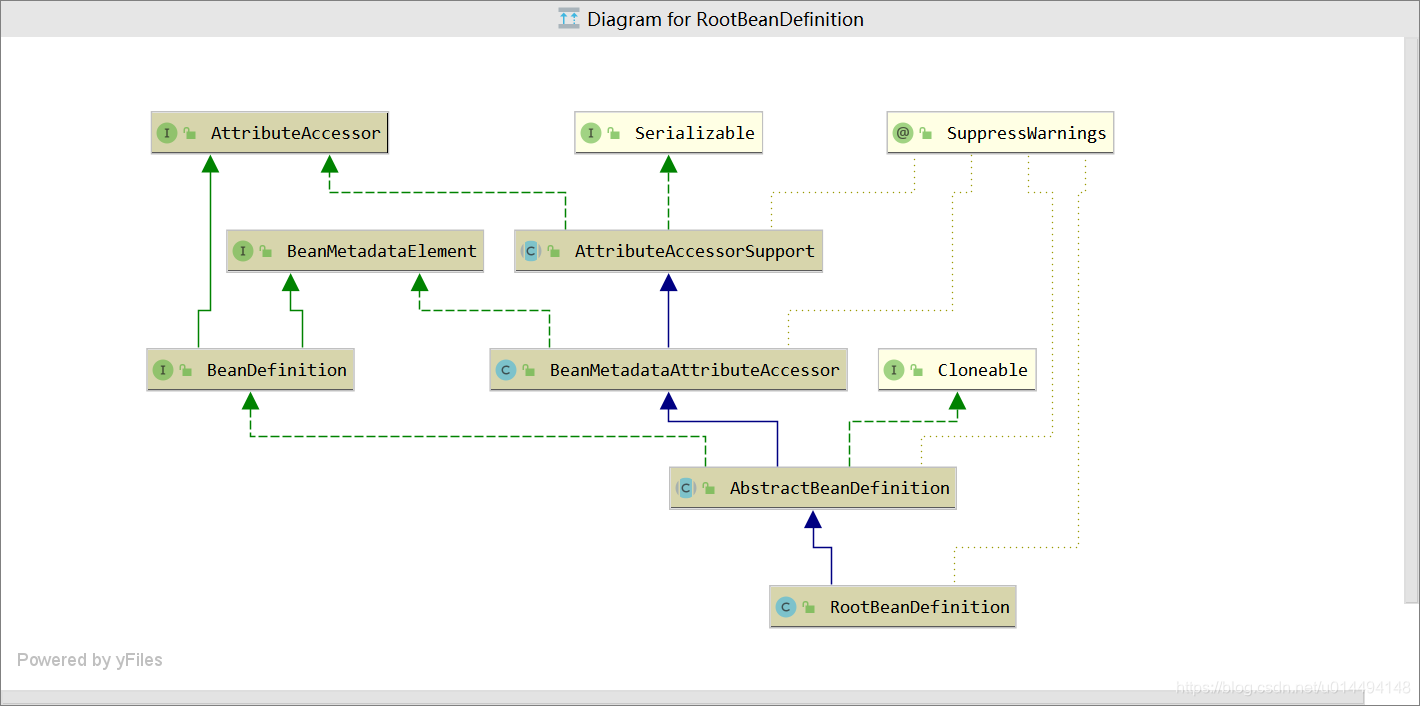Select the Cloneable node label
This screenshot has height=706, width=1420.
pyautogui.click(x=983, y=370)
